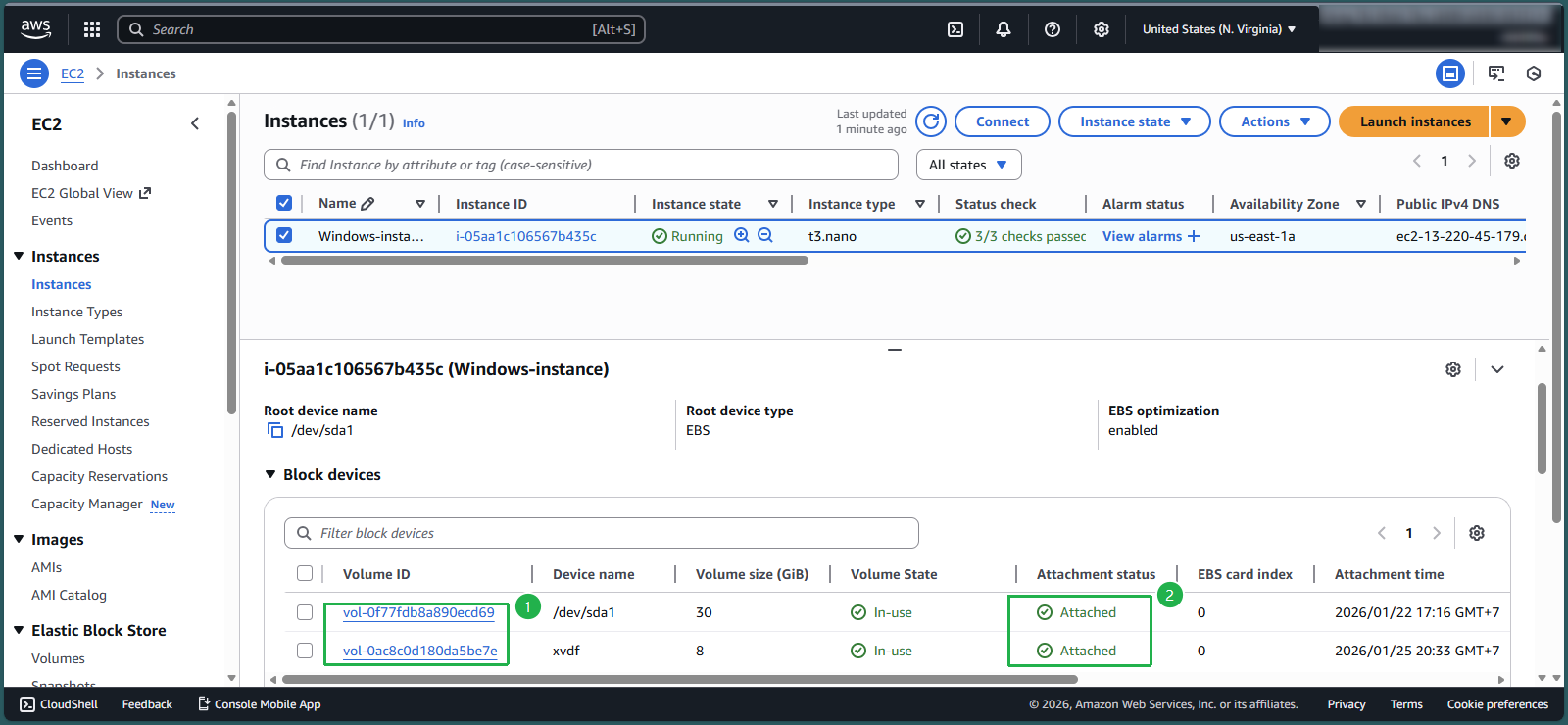The image size is (1568, 725).
Task: Go to previous page of instances table
Action: coord(1417,161)
